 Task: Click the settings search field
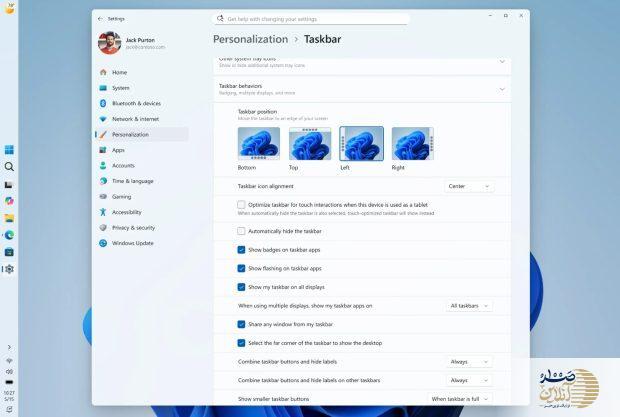311,19
